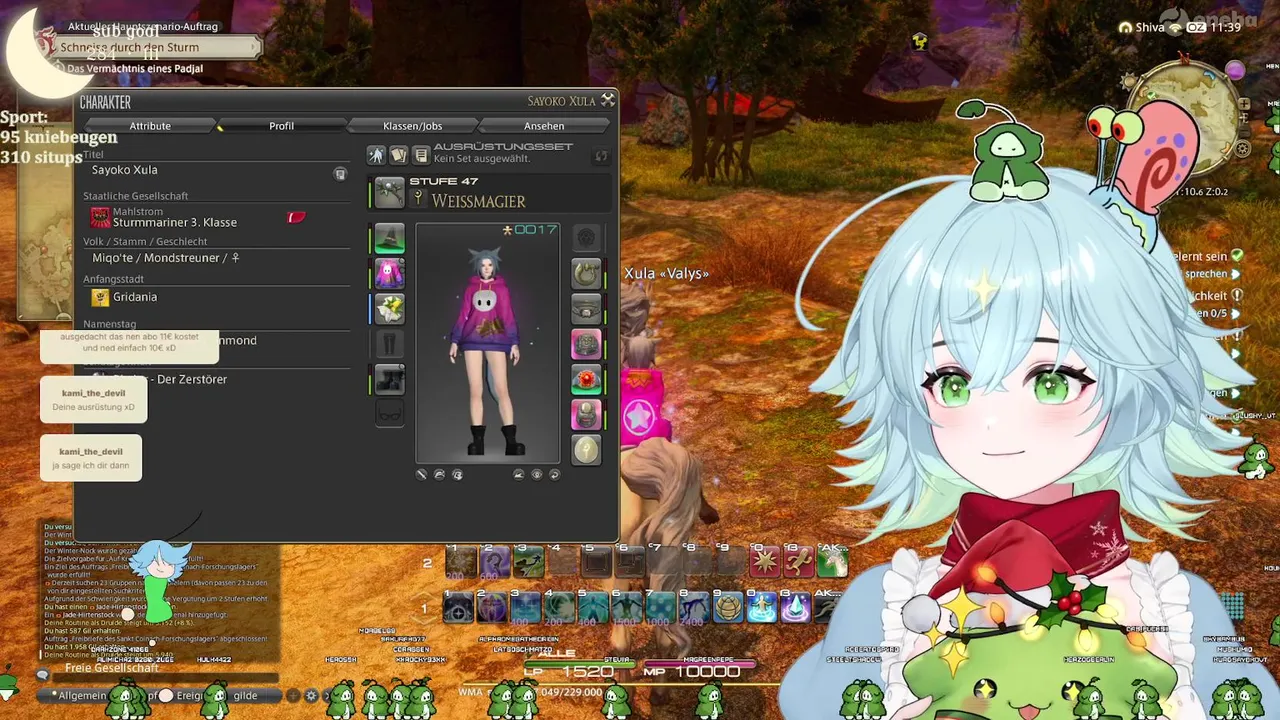Use hotbar 1 slot 9 golden globe action
The image size is (1280, 720).
[728, 606]
